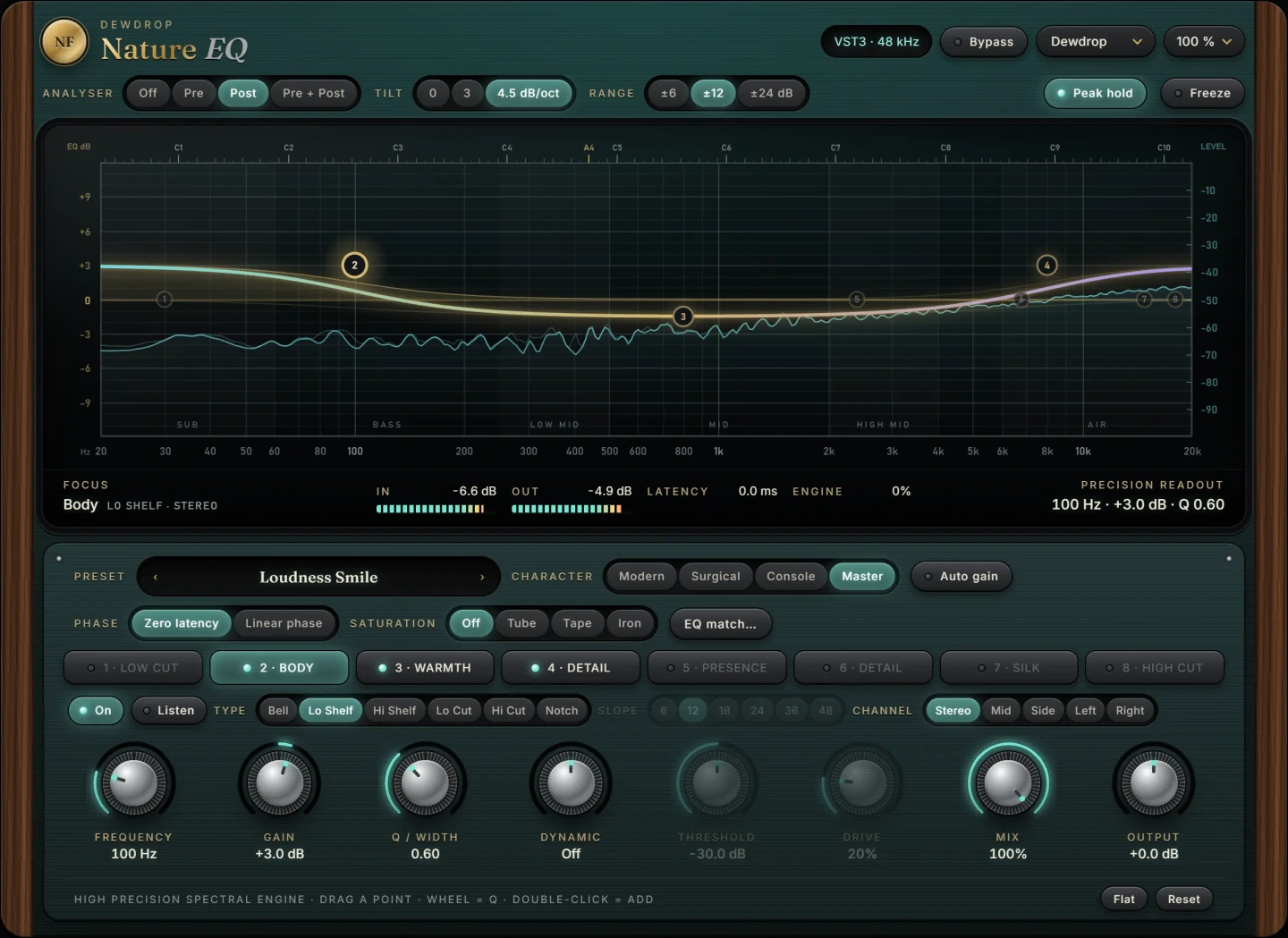Switch to band 3 Warmth tab
The width and height of the screenshot is (1288, 938).
[x=425, y=668]
